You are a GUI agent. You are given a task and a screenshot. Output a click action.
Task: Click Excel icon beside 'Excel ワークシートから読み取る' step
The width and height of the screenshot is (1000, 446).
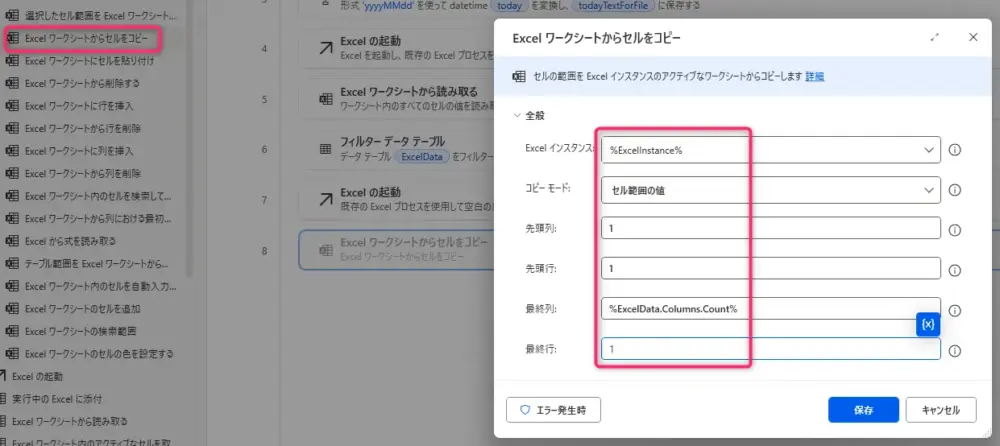point(326,98)
